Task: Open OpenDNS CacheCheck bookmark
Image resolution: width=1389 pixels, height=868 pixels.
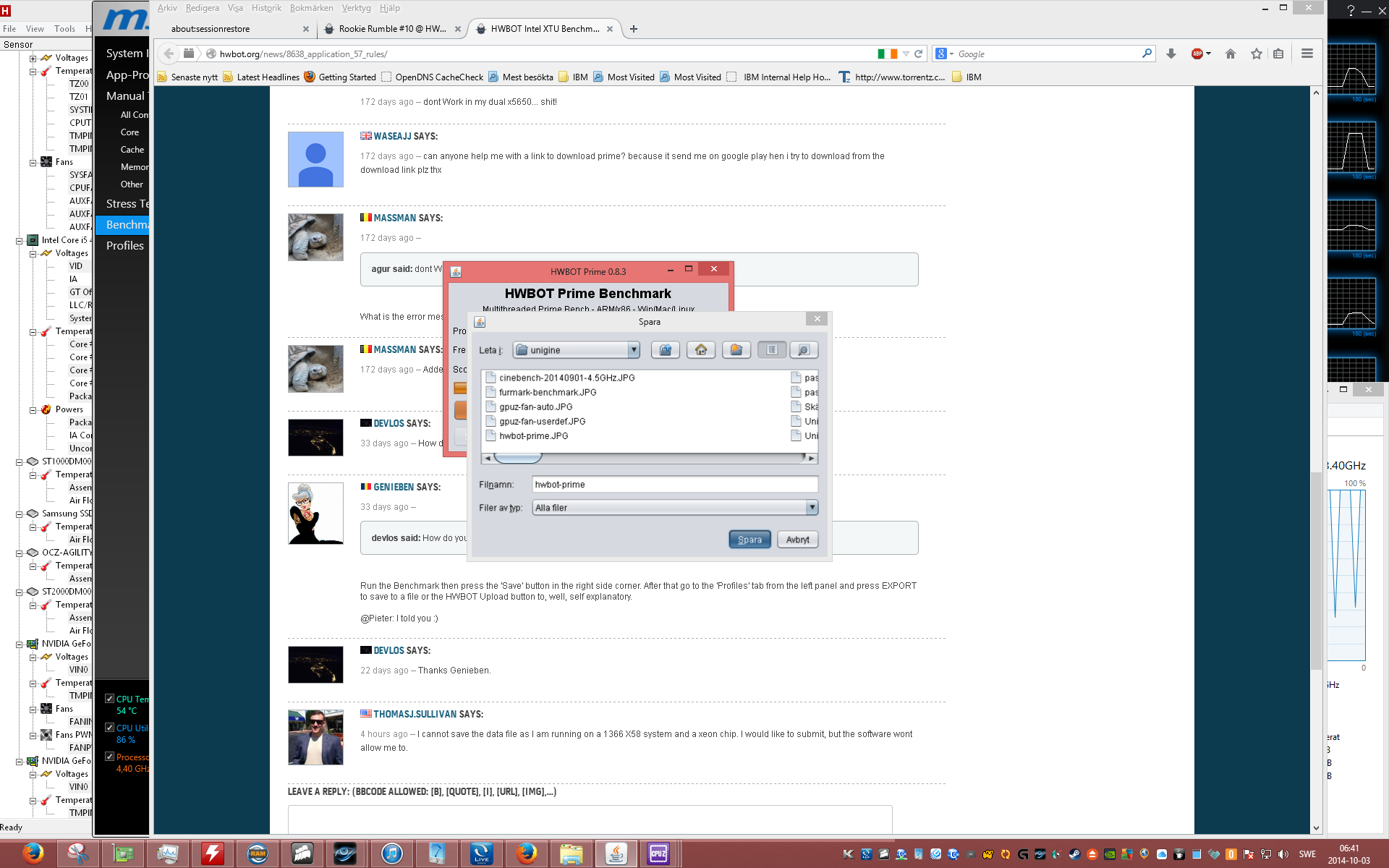Action: pos(432,77)
